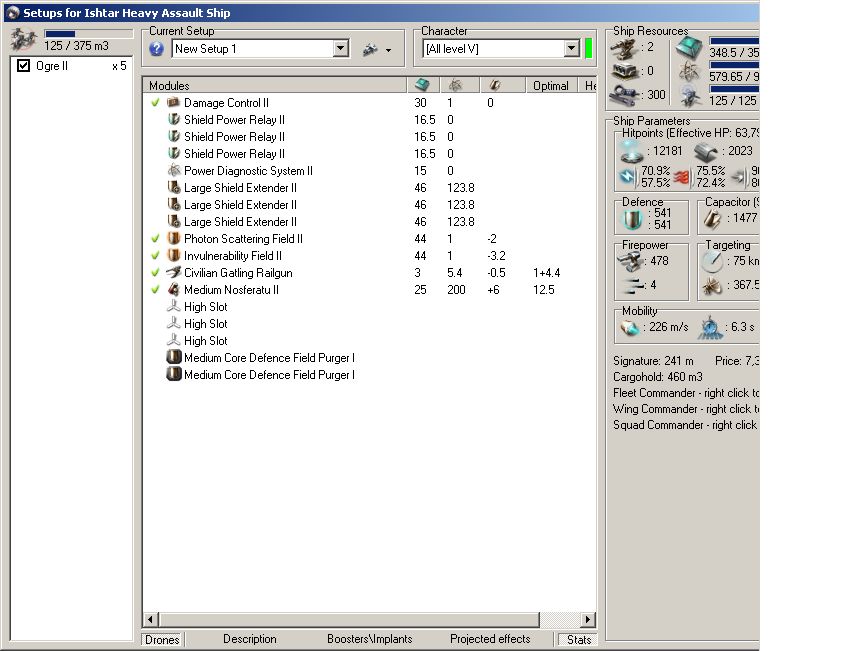The width and height of the screenshot is (859, 651).
Task: Select the third Shield Power Relay II row
Action: [370, 153]
